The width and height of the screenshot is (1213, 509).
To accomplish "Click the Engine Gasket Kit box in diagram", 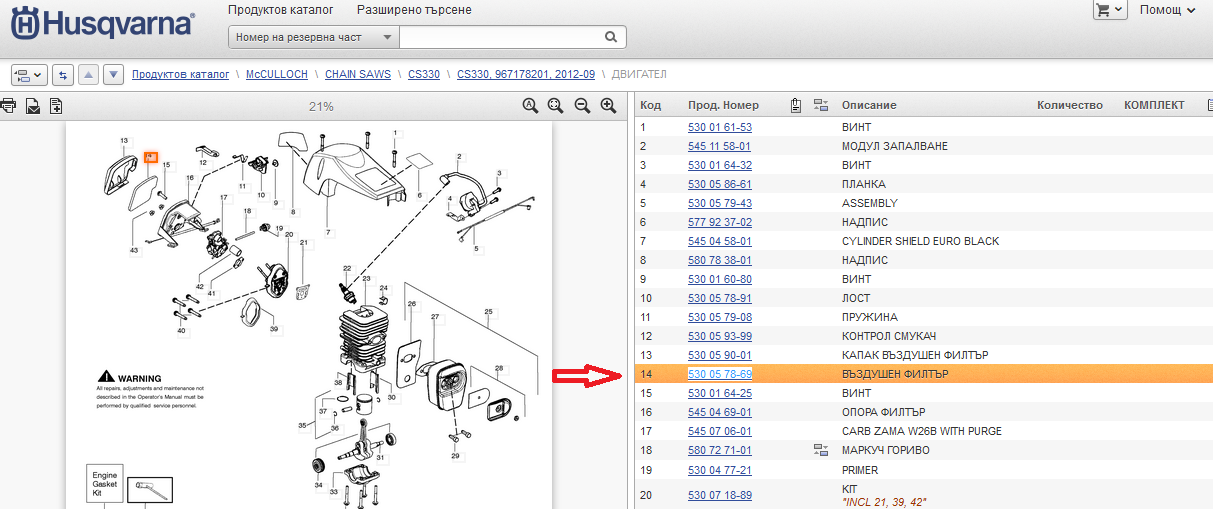I will pos(105,482).
